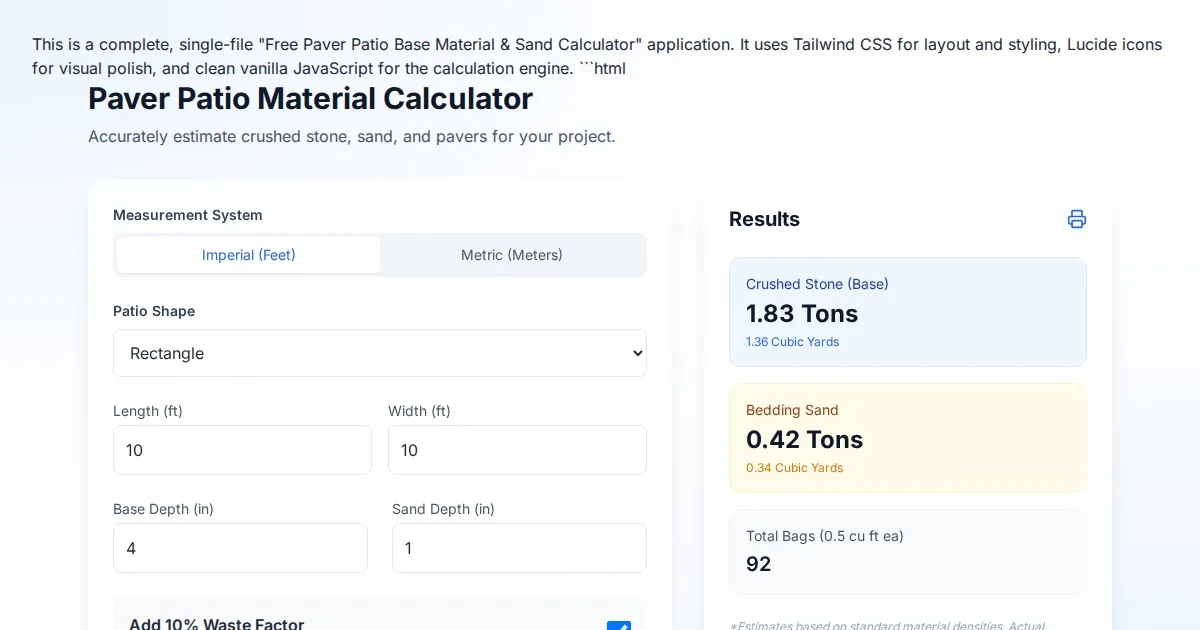Click the Length (ft) input field
This screenshot has width=1200, height=630.
[x=242, y=450]
